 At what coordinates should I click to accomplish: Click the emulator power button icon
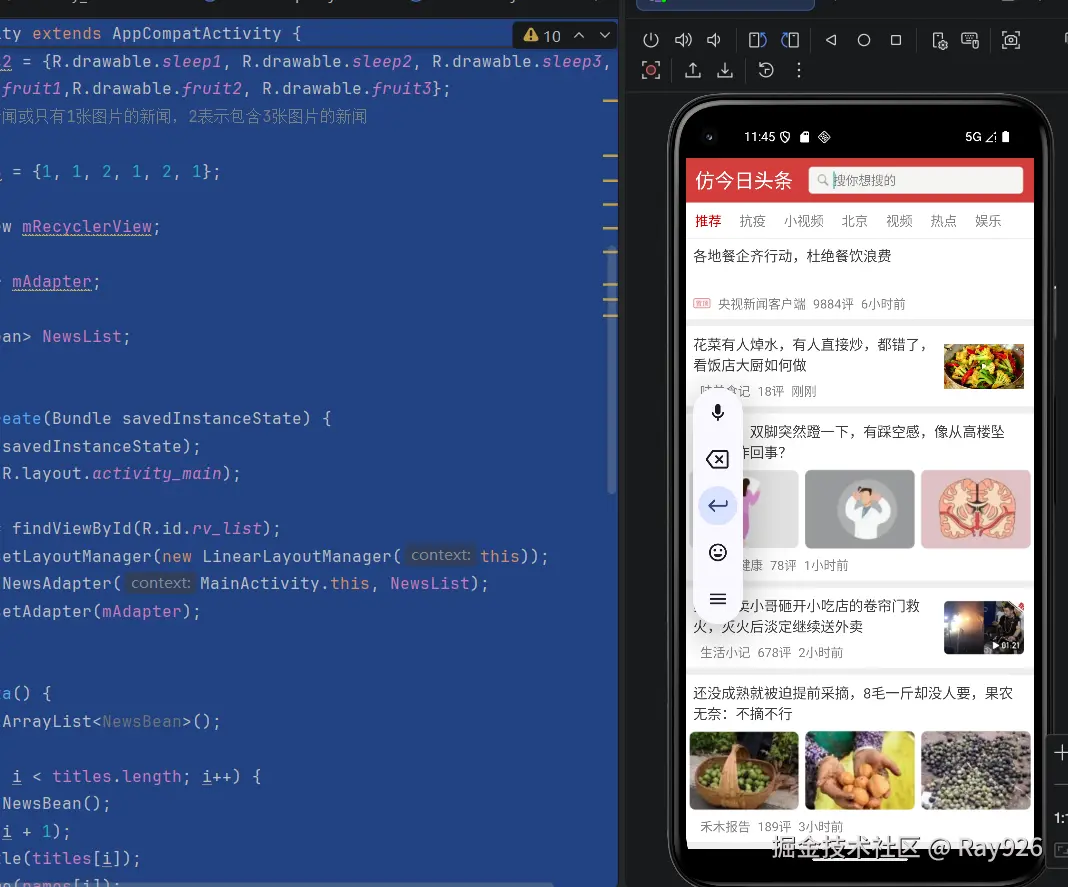click(650, 40)
